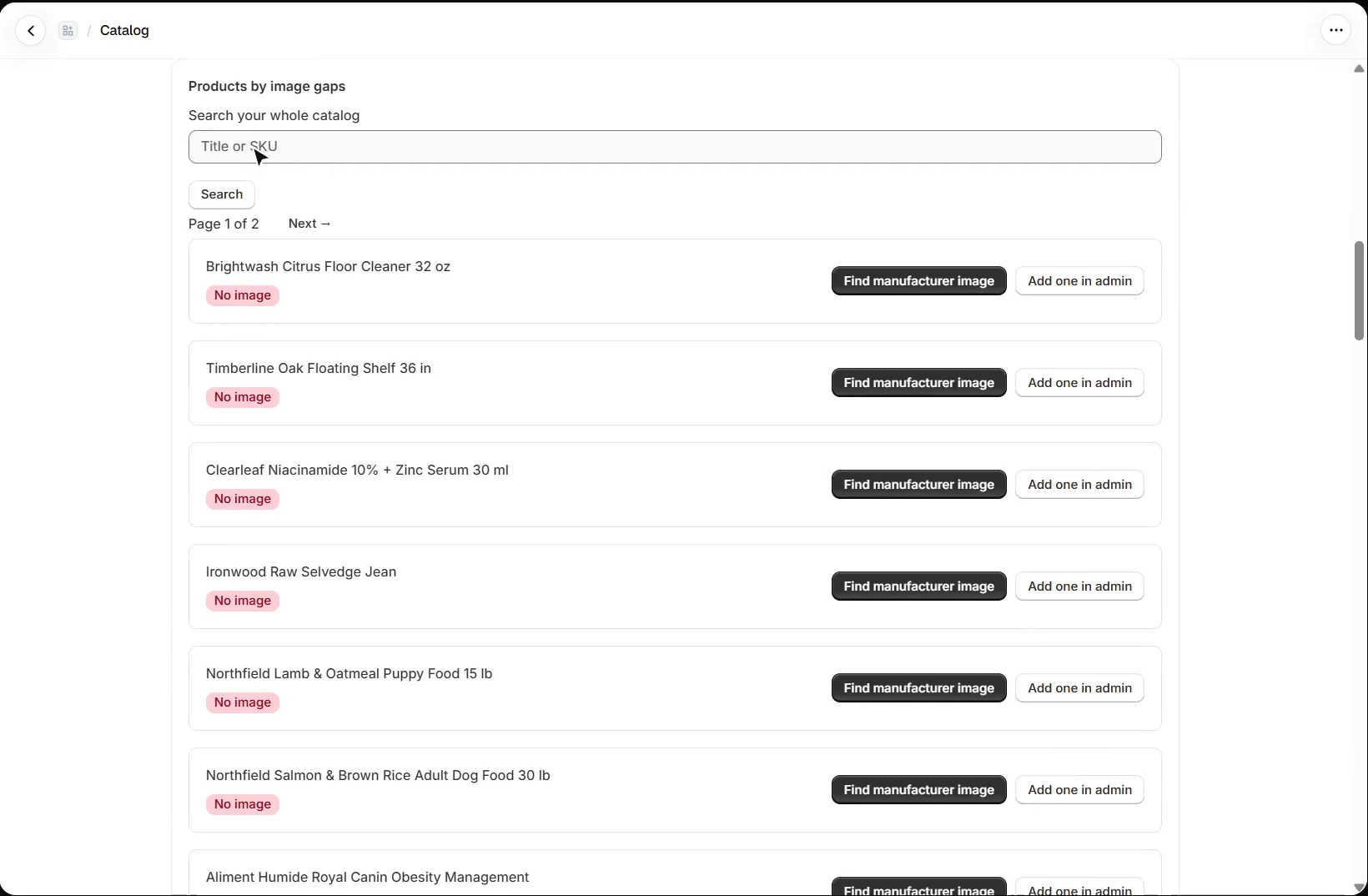The height and width of the screenshot is (896, 1368).
Task: Go to the Next page link
Action: coord(309,224)
